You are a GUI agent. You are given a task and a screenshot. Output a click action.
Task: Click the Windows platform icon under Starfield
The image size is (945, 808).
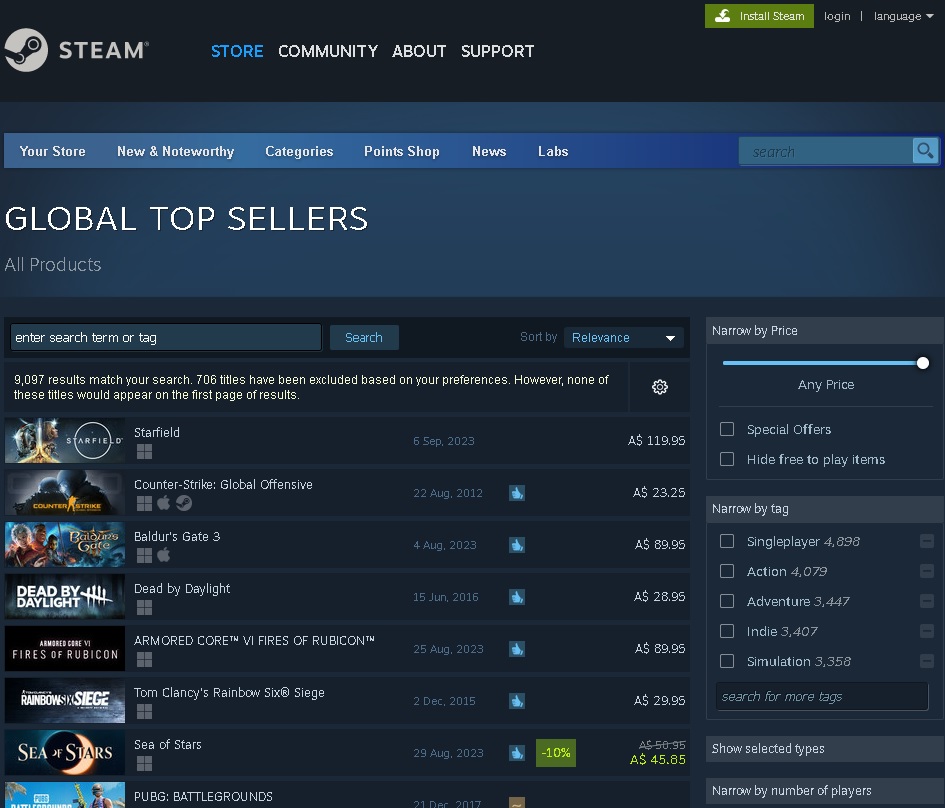tap(144, 451)
